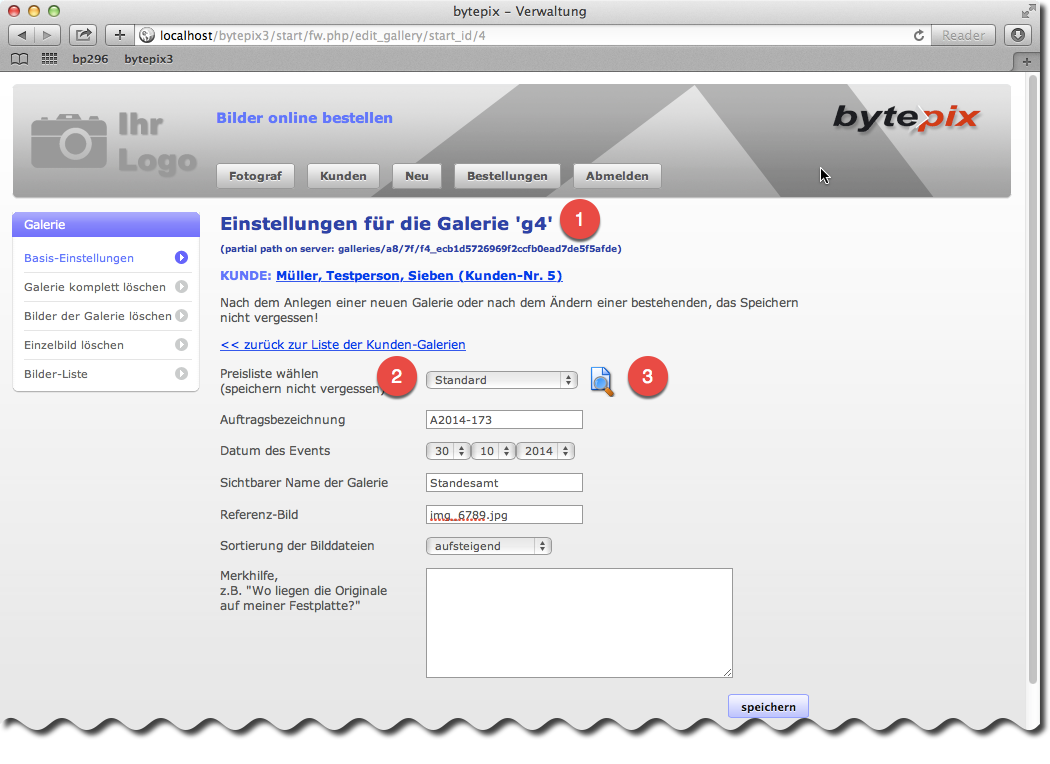Open the event day dropdown showing 30
The image size is (1050, 764).
(447, 451)
